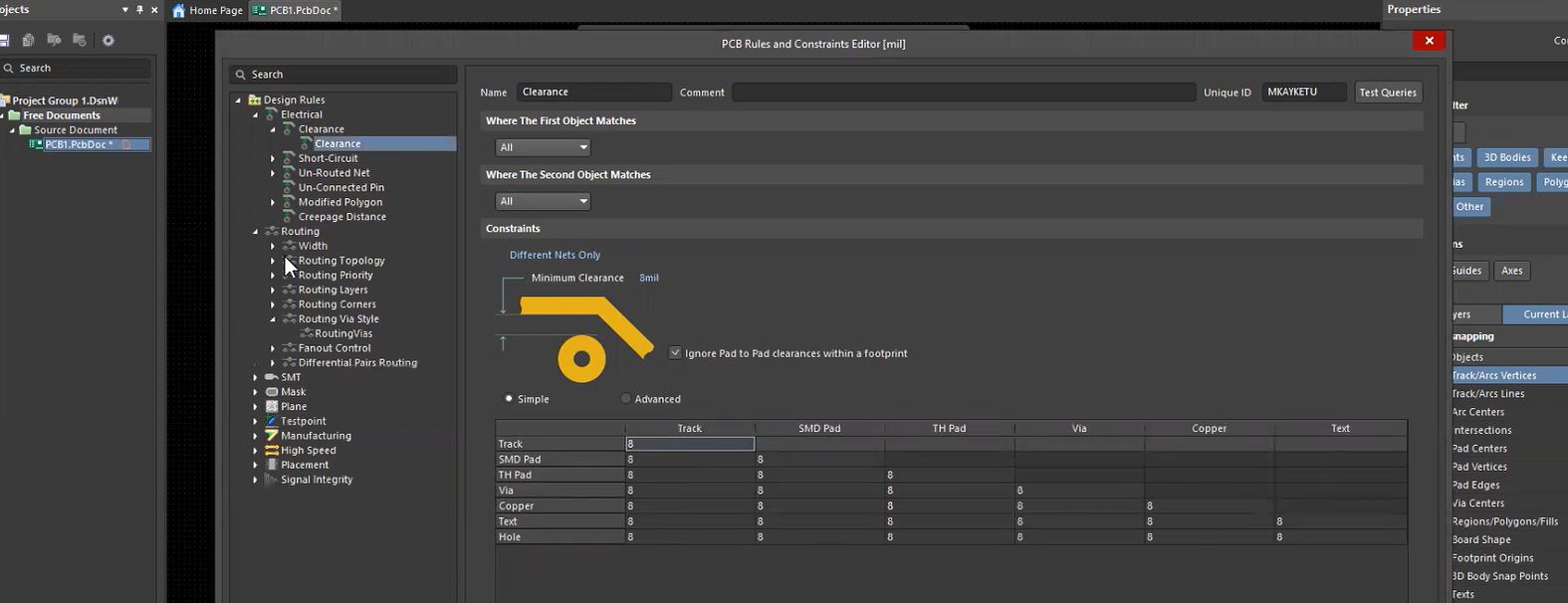Select the Advanced radio button
Viewport: 1568px width, 603px height.
625,399
